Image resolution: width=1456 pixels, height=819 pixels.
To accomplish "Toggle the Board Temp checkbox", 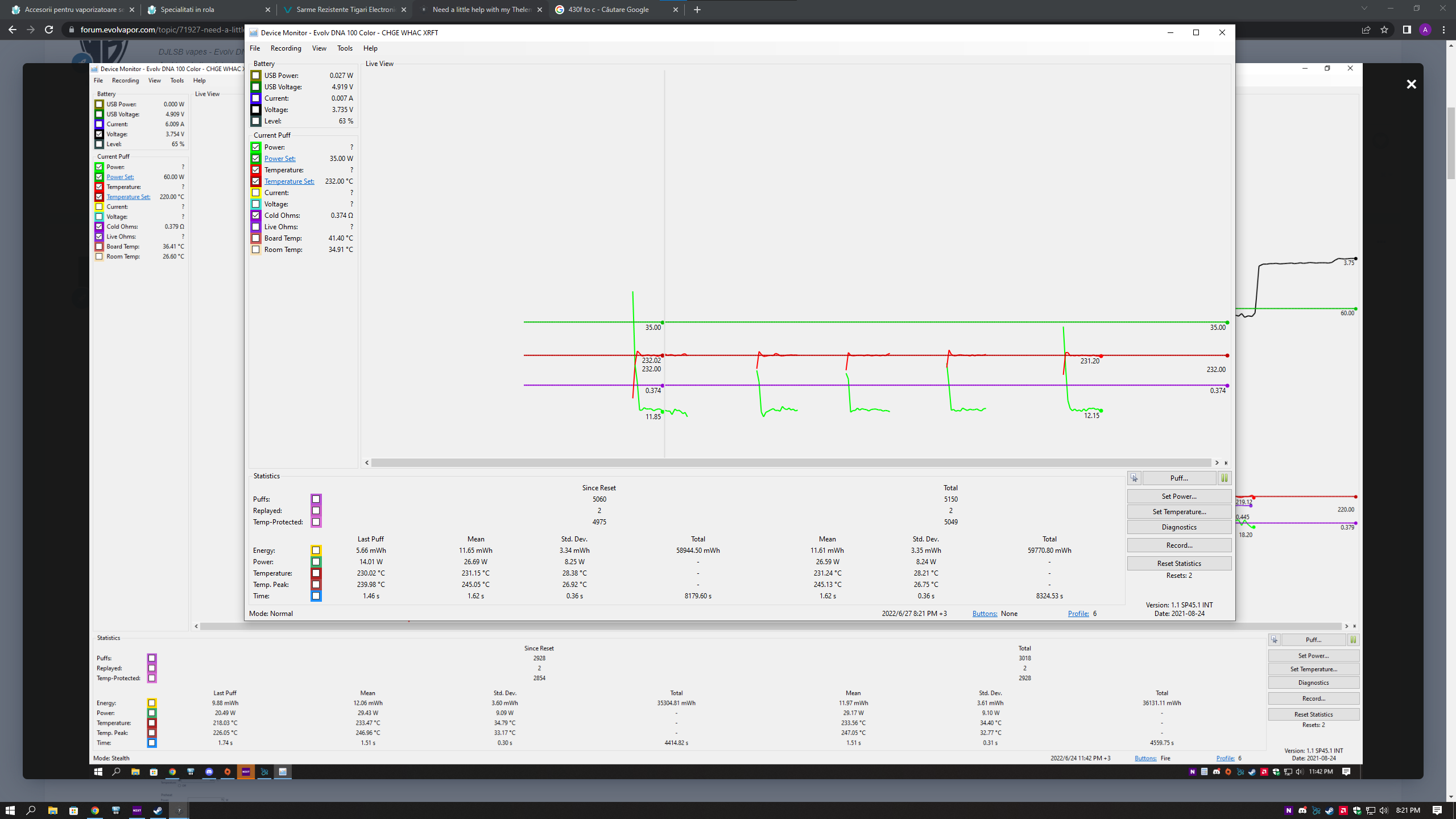I will [x=256, y=238].
